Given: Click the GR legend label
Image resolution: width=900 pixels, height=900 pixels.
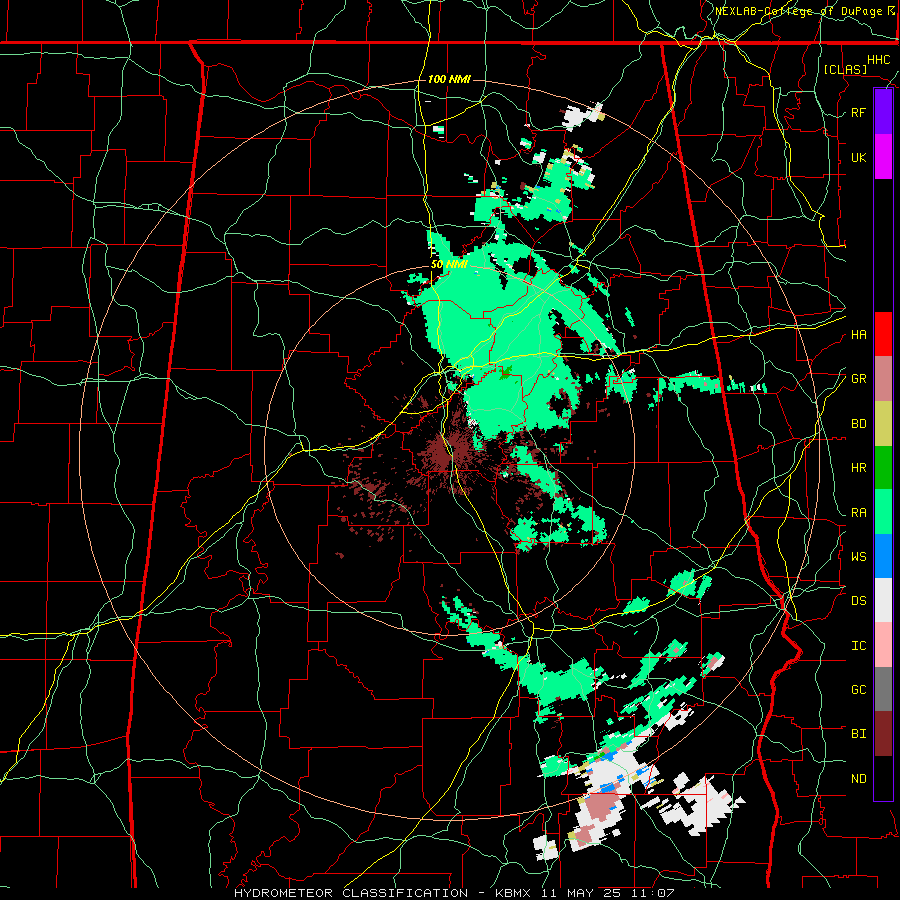Looking at the screenshot, I should point(858,379).
